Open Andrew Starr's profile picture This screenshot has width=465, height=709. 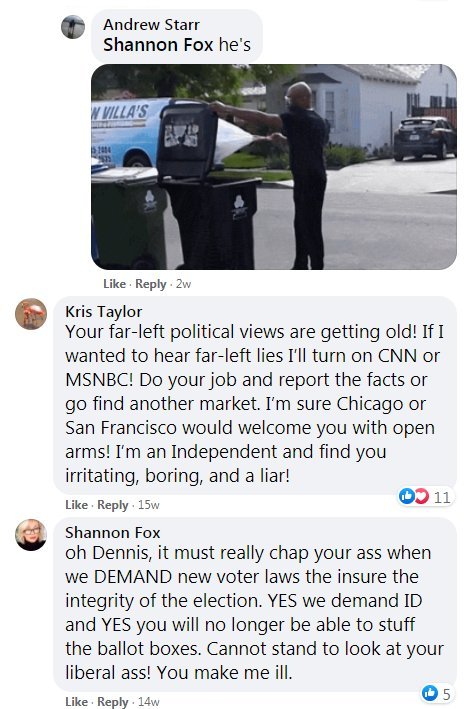[73, 27]
